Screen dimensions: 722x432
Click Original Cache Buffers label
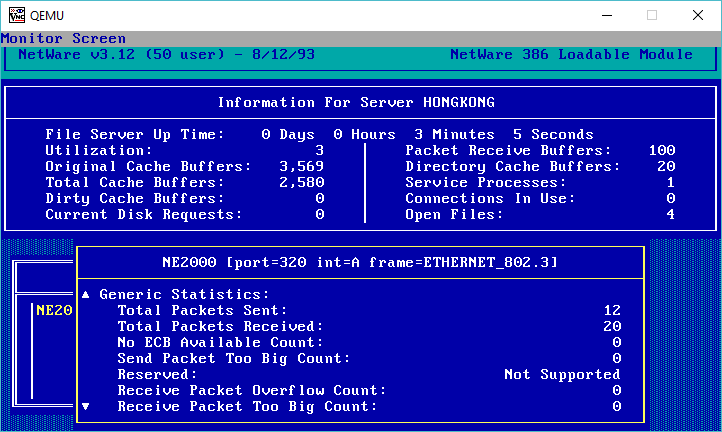point(148,166)
